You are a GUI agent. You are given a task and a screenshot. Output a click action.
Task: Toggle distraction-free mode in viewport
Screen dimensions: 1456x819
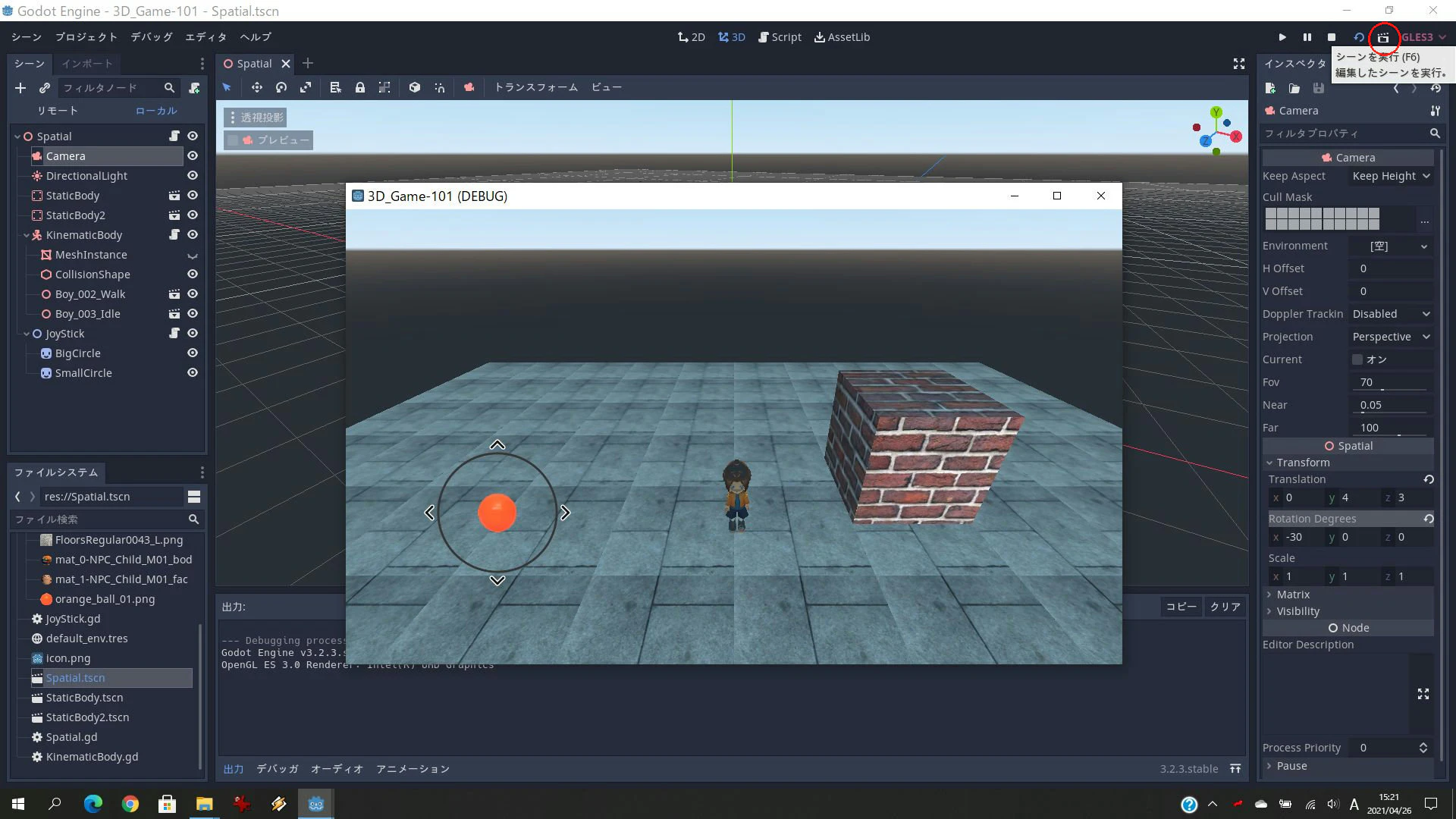tap(1239, 64)
